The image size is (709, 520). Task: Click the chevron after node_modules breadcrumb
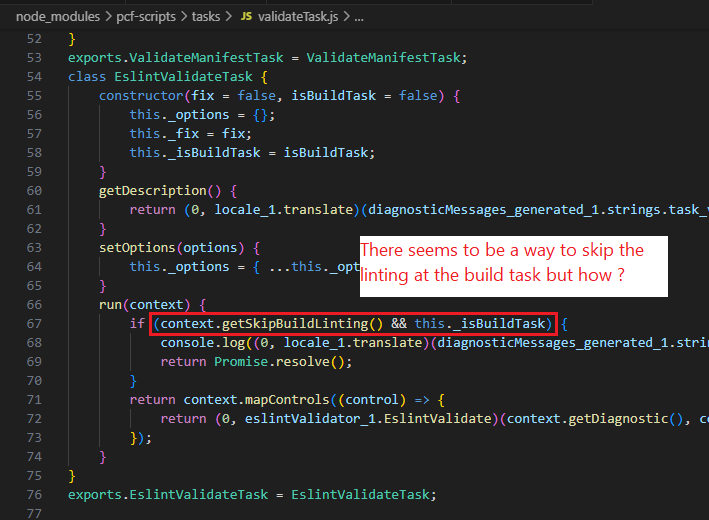click(107, 18)
